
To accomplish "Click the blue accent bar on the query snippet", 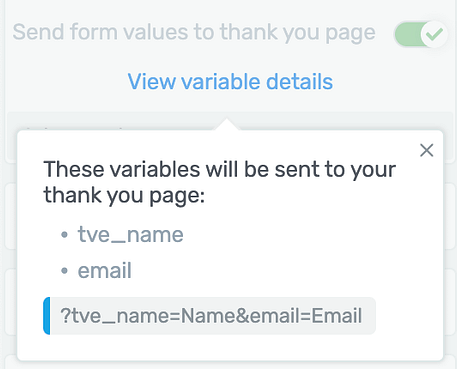I will [x=47, y=316].
